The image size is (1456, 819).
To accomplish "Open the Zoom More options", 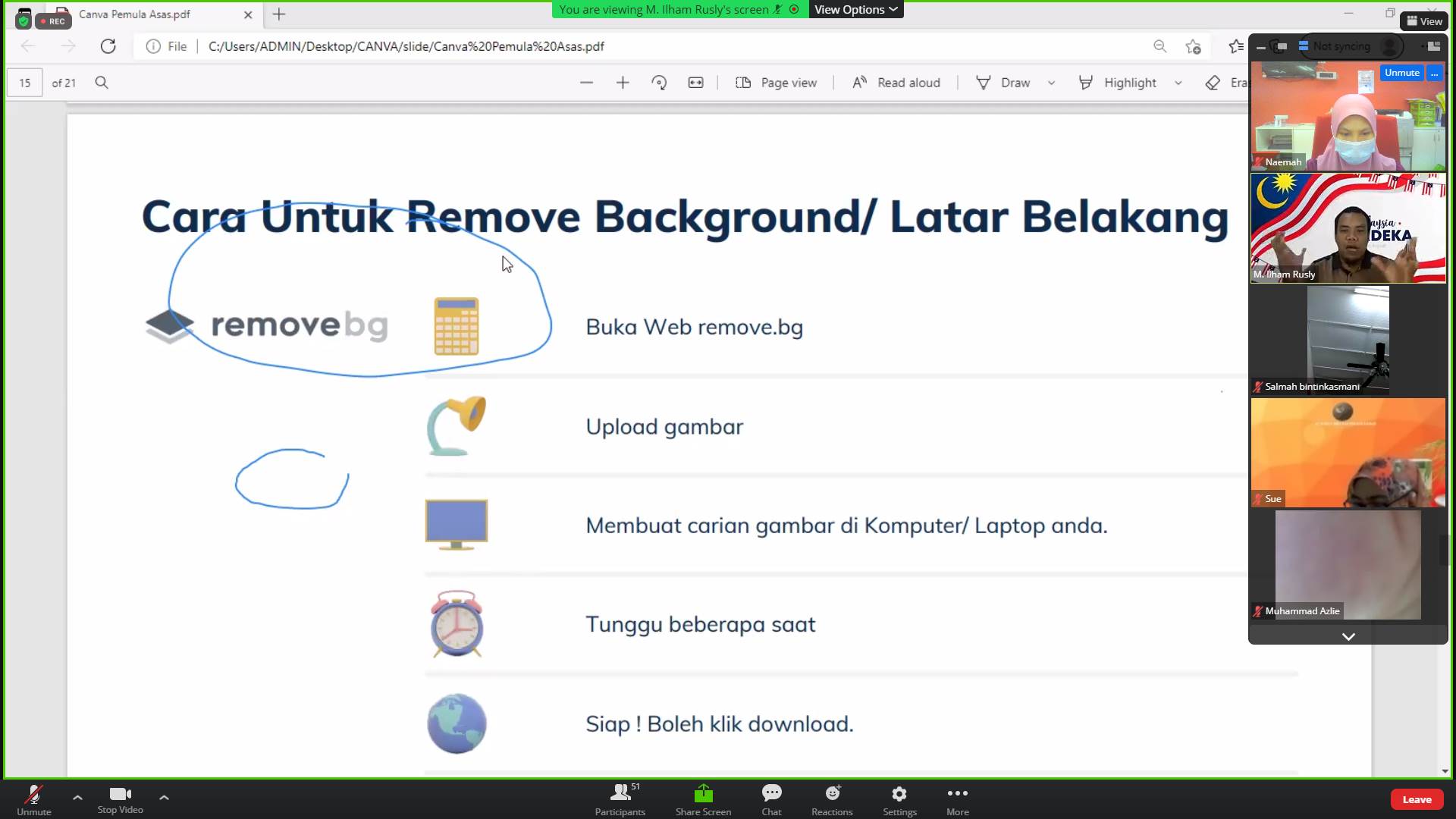I will tap(958, 799).
